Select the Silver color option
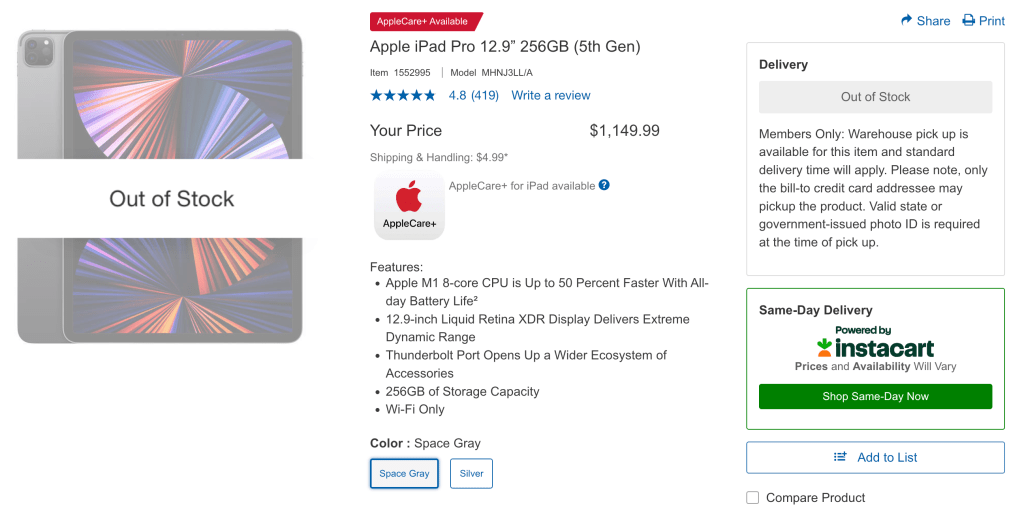 (471, 473)
